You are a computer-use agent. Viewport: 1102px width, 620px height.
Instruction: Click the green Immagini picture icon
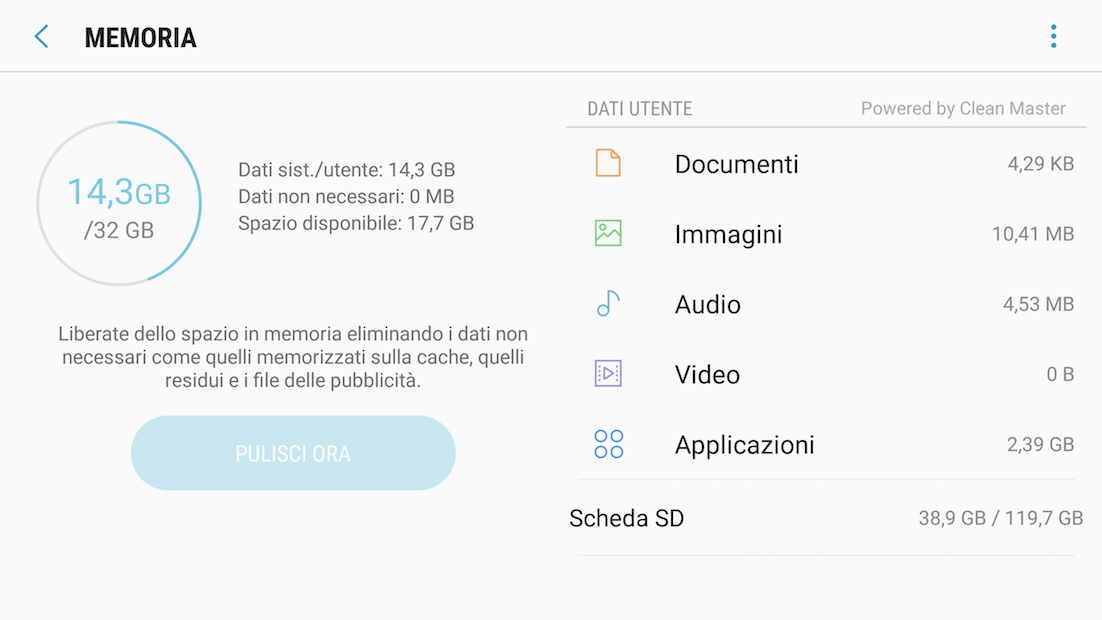point(608,233)
